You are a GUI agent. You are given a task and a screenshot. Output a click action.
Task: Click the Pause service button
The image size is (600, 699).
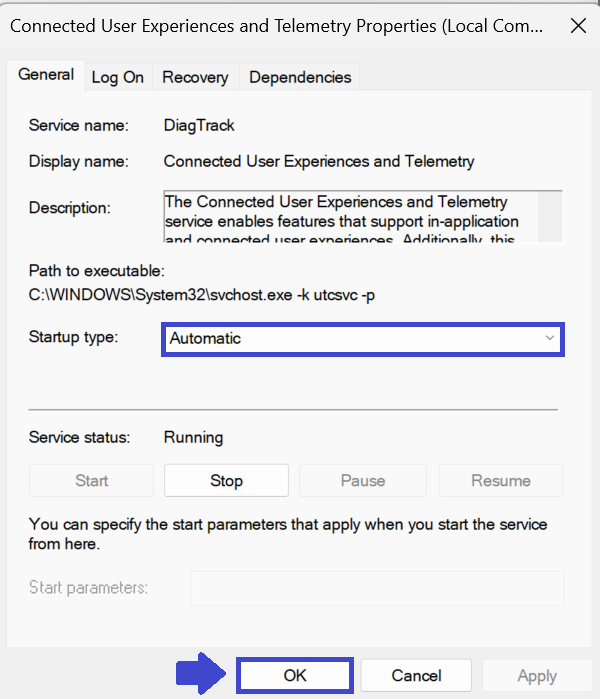362,481
